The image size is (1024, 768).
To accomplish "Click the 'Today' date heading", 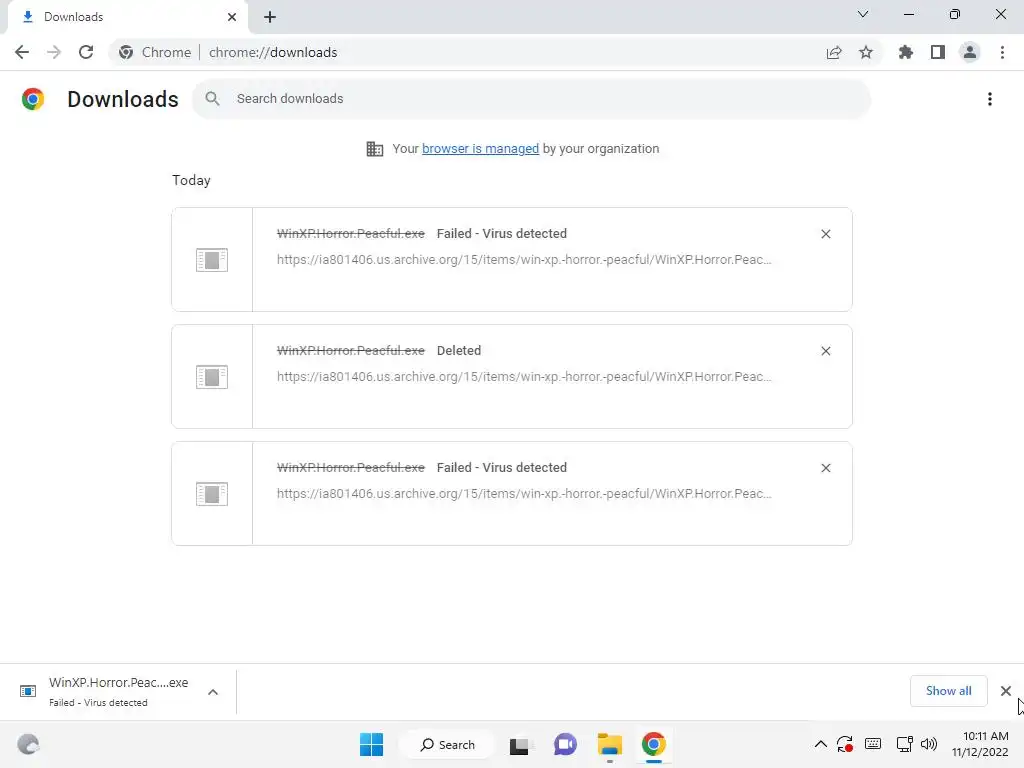I will [x=191, y=180].
